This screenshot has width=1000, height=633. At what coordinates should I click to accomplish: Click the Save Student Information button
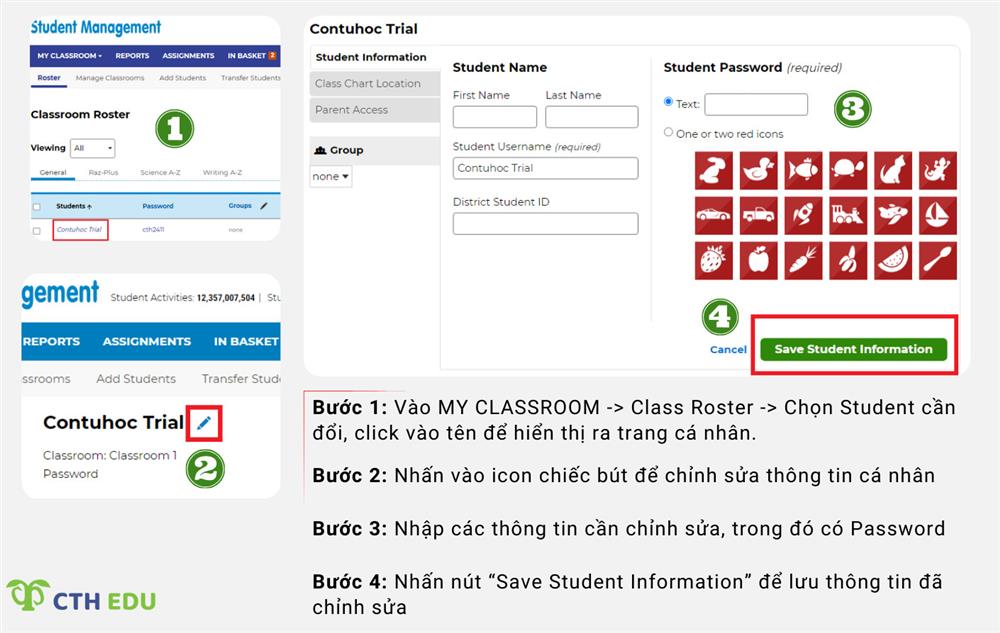[854, 350]
